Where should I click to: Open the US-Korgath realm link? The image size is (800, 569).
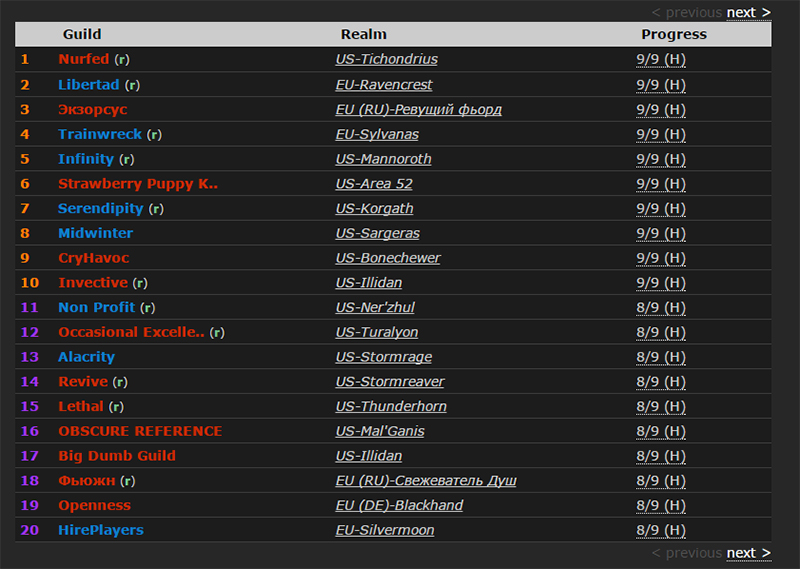[374, 209]
